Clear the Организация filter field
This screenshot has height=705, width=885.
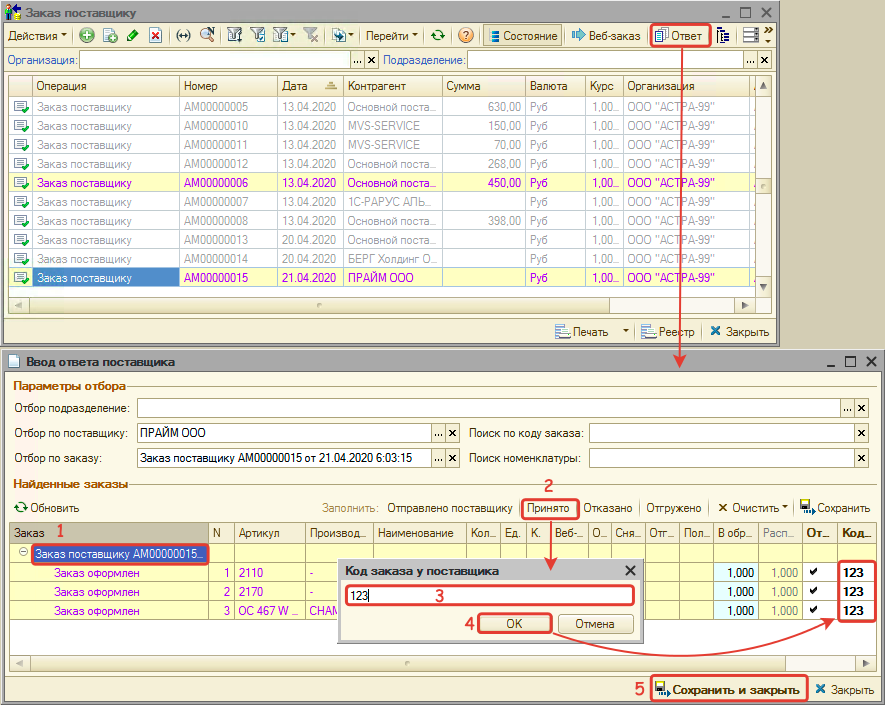pyautogui.click(x=371, y=60)
